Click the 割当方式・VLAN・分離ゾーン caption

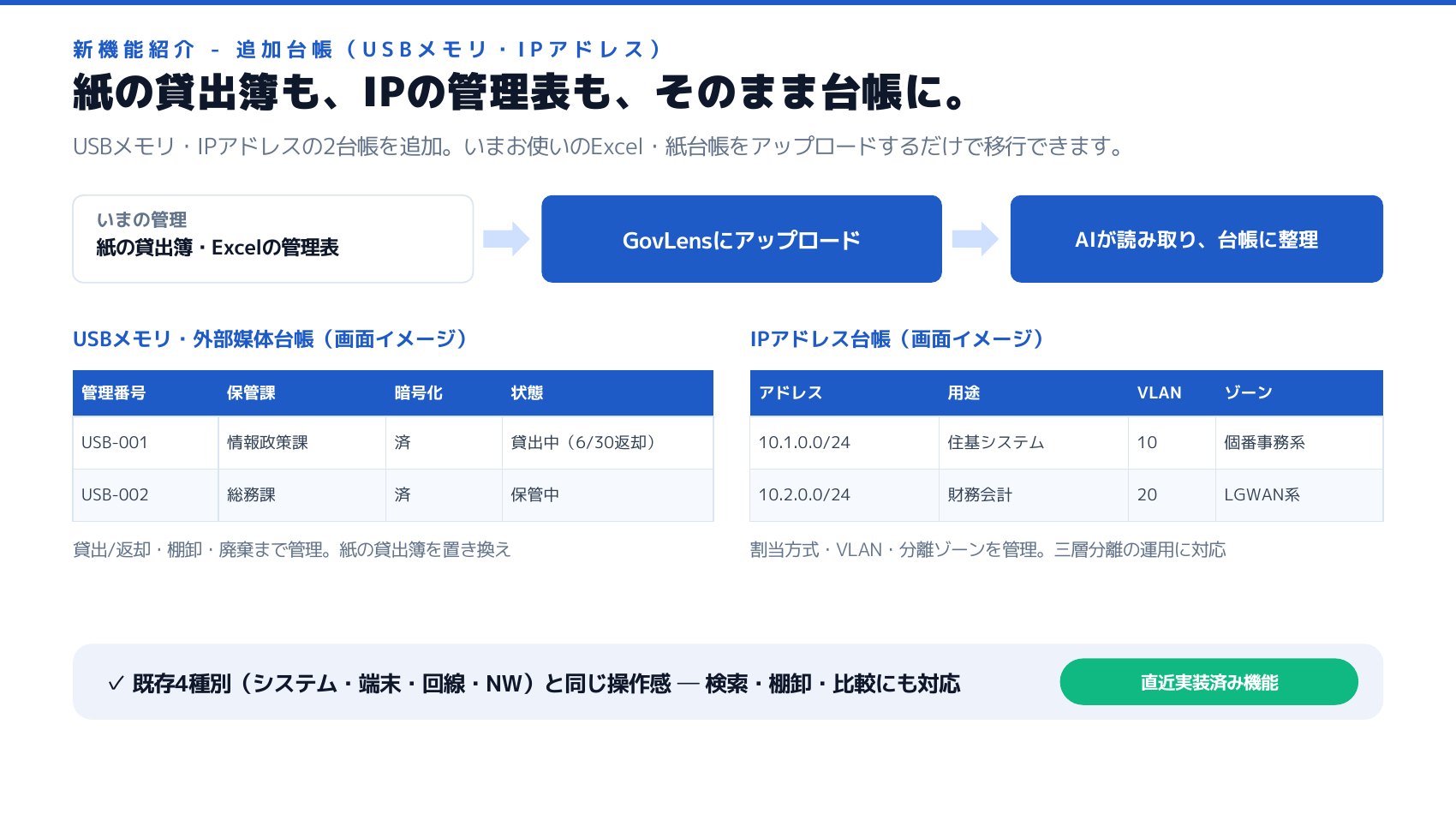(988, 549)
